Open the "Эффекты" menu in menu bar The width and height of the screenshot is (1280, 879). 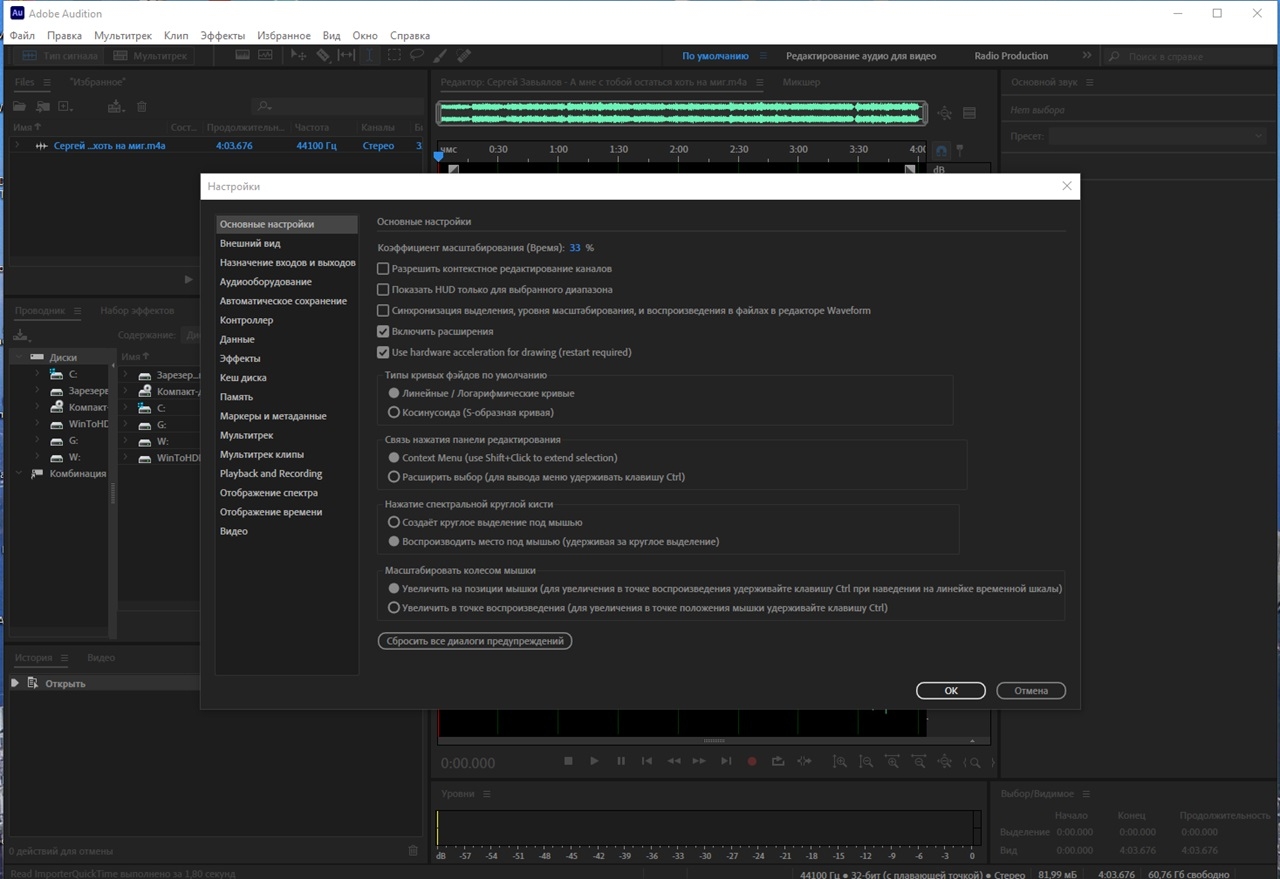point(222,35)
